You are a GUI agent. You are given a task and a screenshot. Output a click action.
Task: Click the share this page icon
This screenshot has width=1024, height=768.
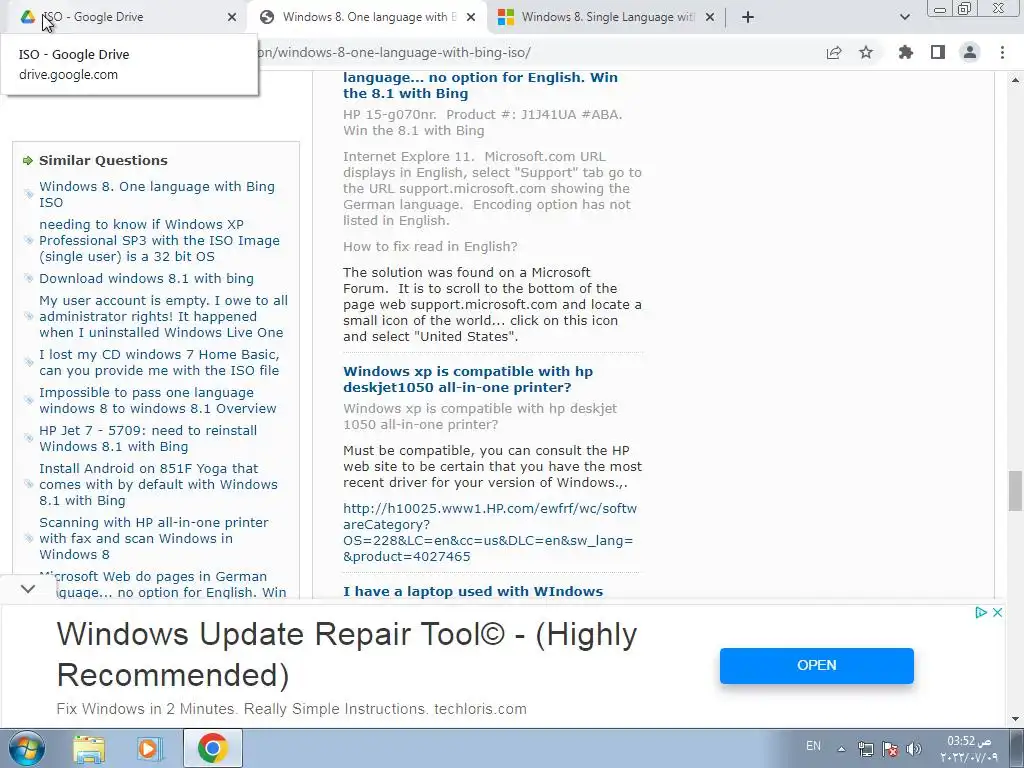(834, 53)
